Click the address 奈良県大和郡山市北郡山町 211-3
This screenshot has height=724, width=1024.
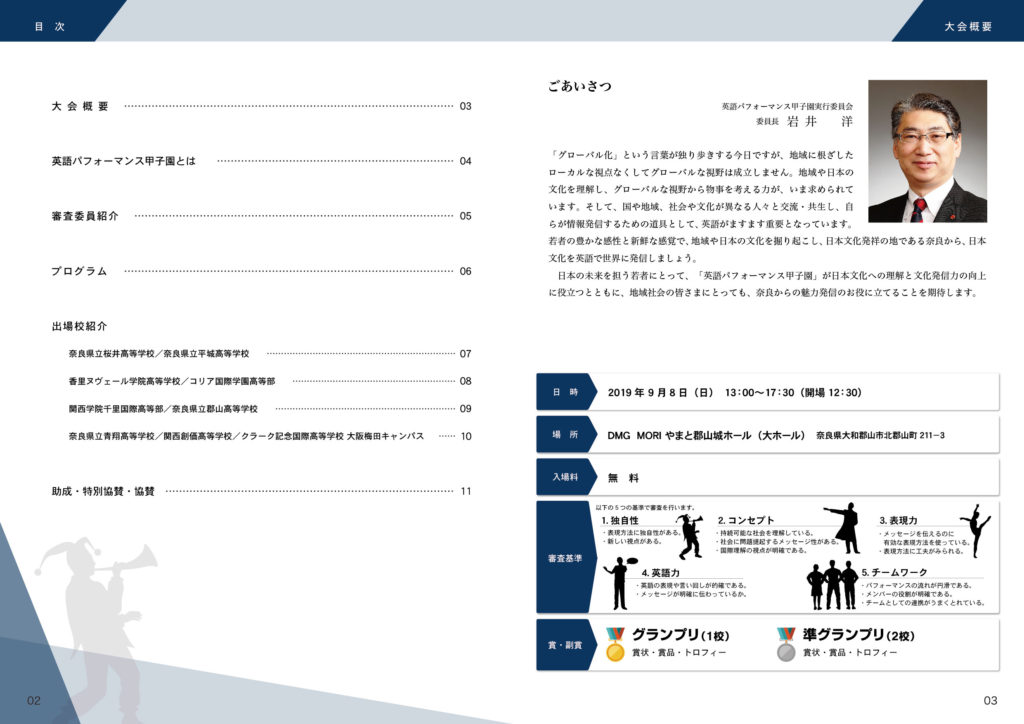click(x=880, y=435)
